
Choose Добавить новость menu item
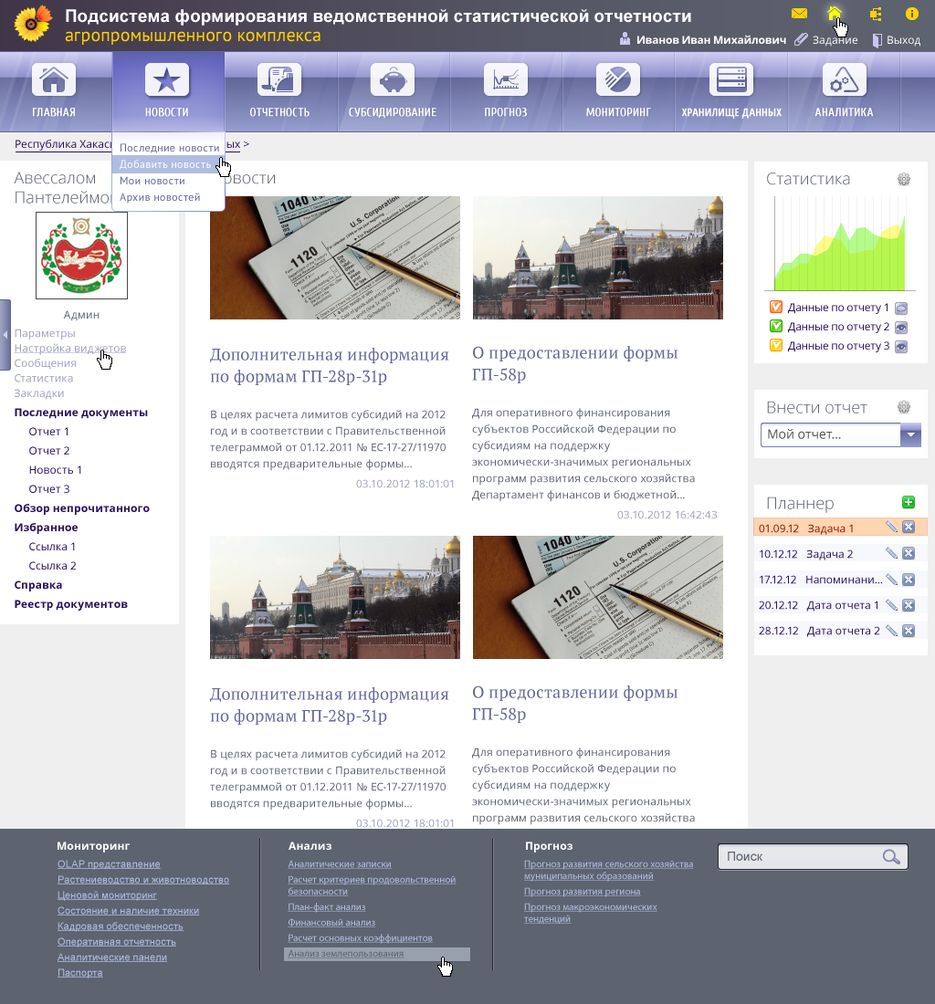(x=168, y=165)
